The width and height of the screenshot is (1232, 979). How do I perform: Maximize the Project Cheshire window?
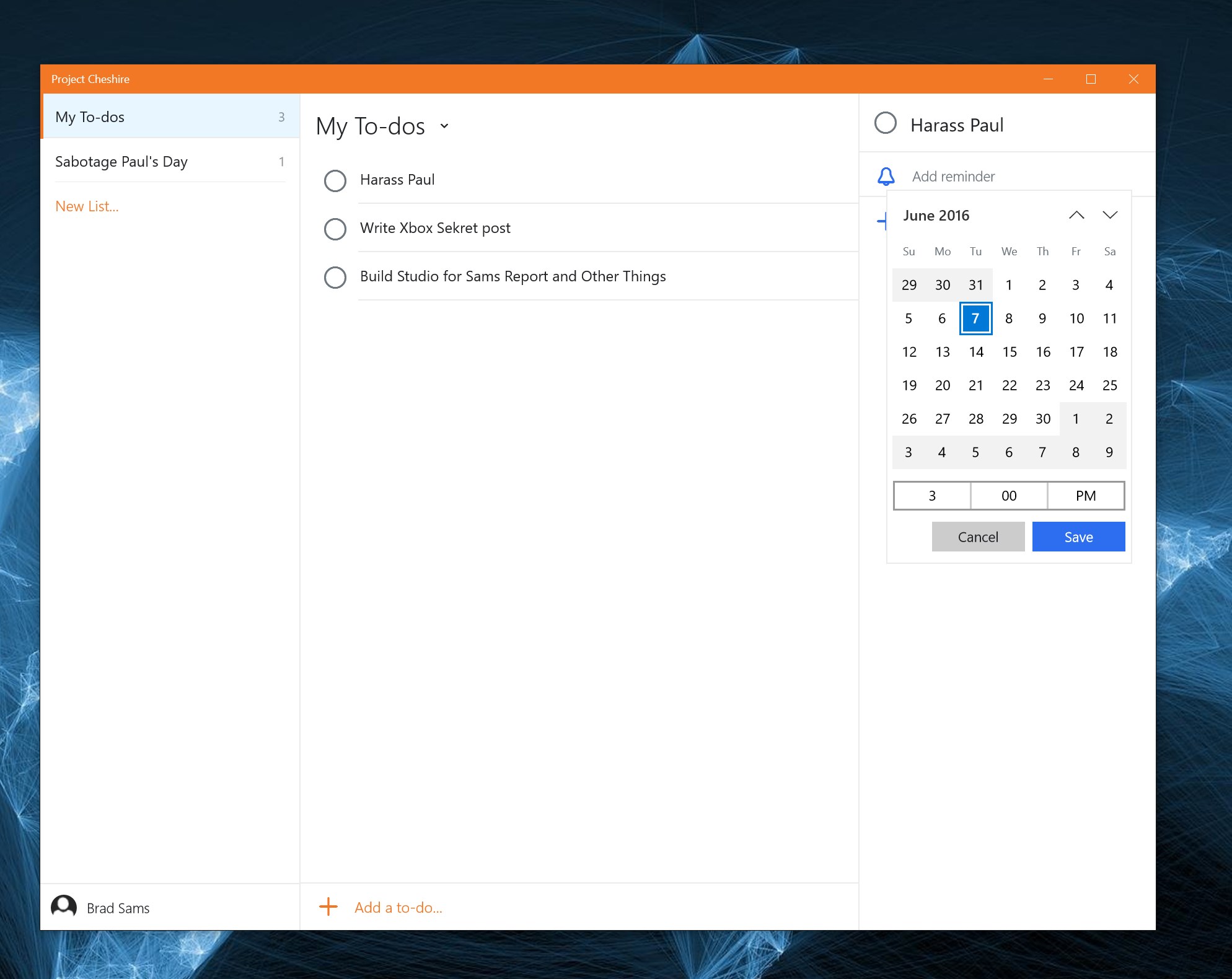1091,79
